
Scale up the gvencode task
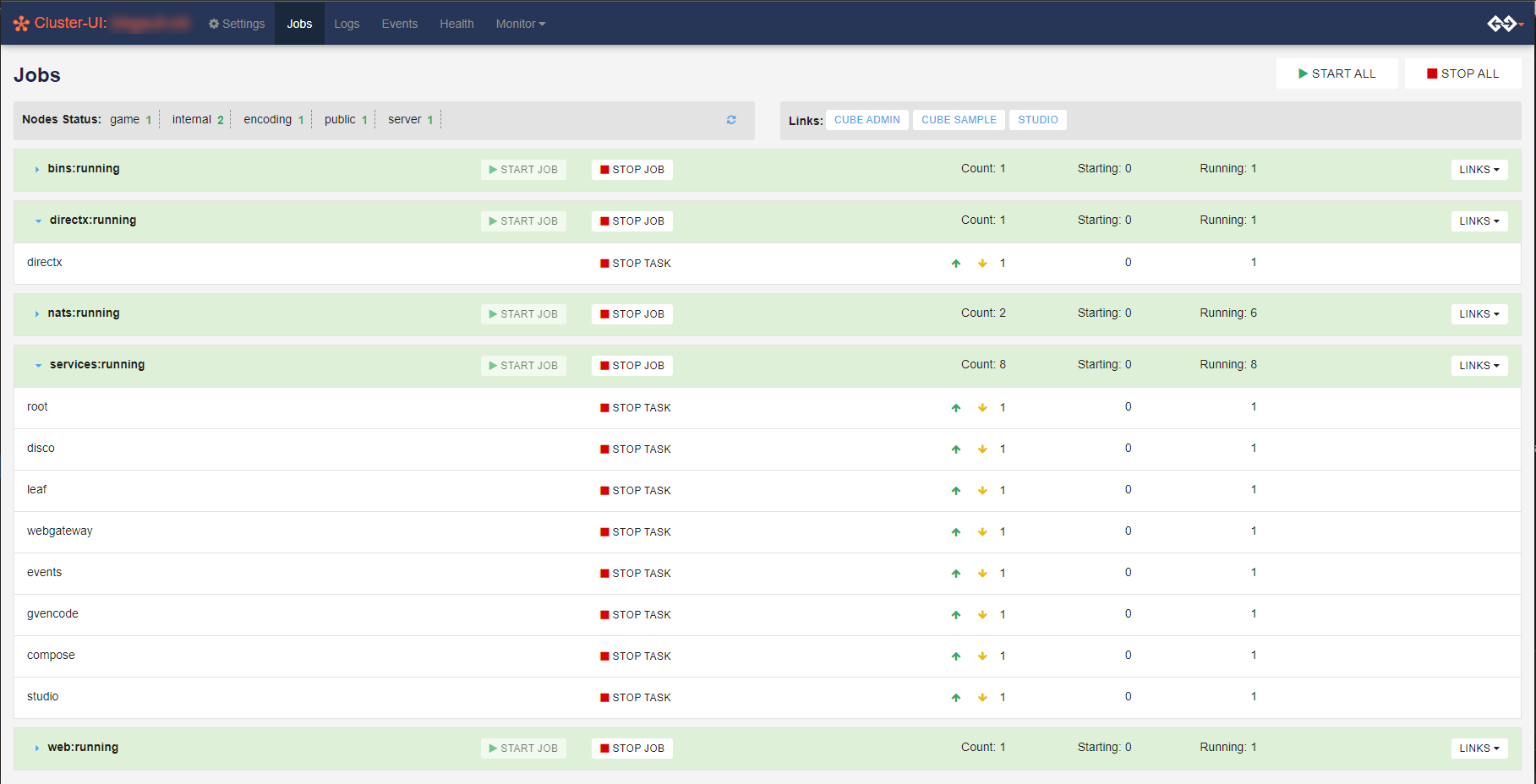(956, 615)
